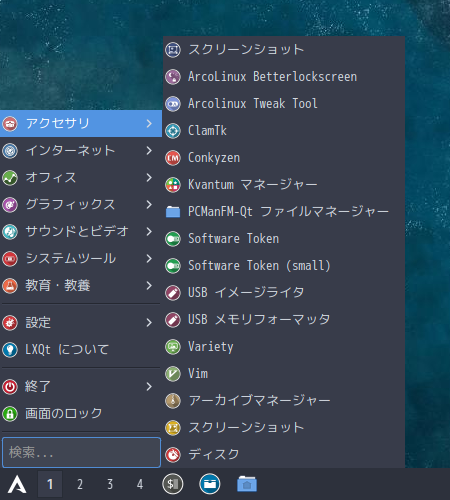This screenshot has height=500, width=450.
Task: Click the ディスク icon
Action: click(x=173, y=455)
